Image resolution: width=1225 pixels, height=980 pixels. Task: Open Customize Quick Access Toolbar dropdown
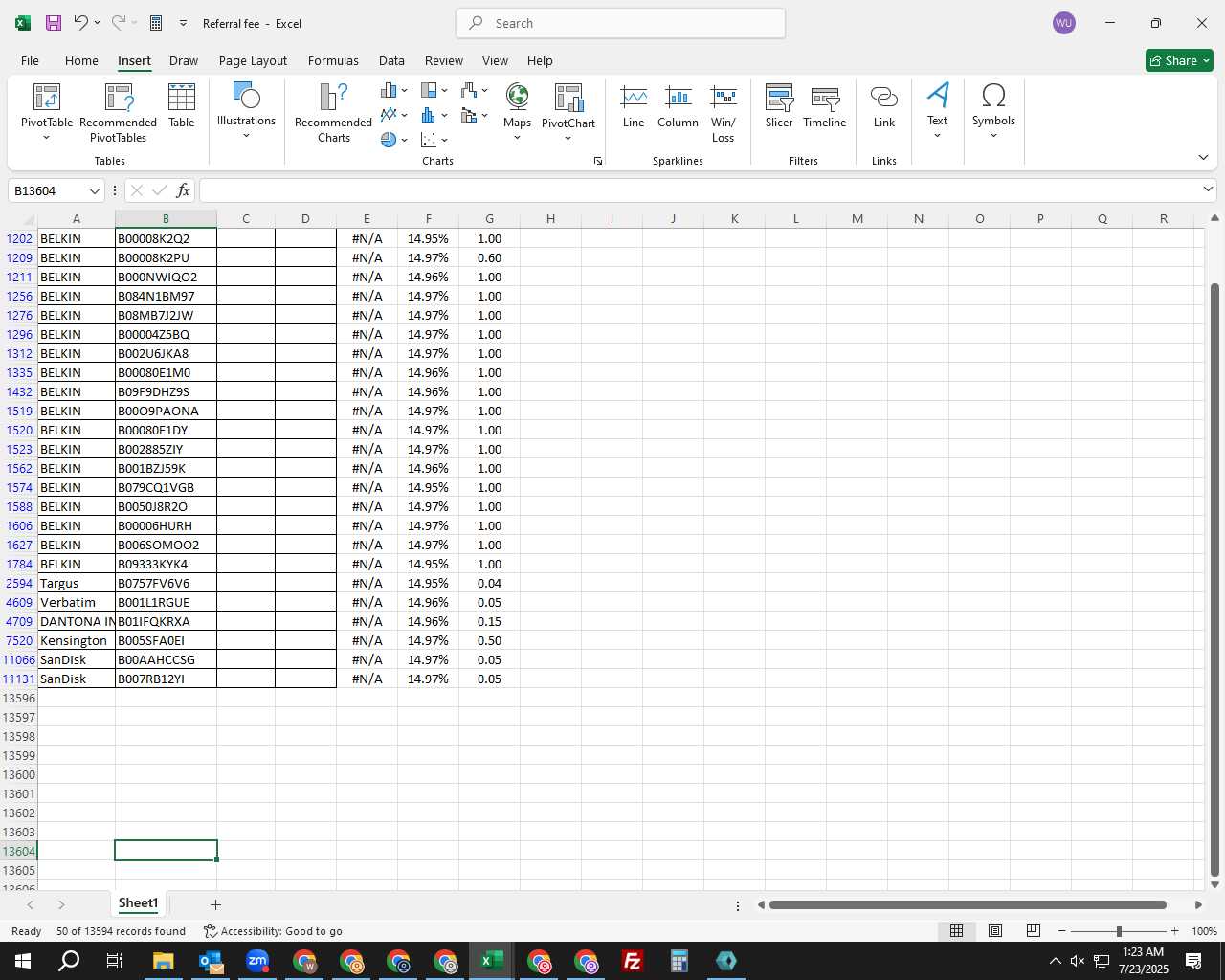pos(183,23)
